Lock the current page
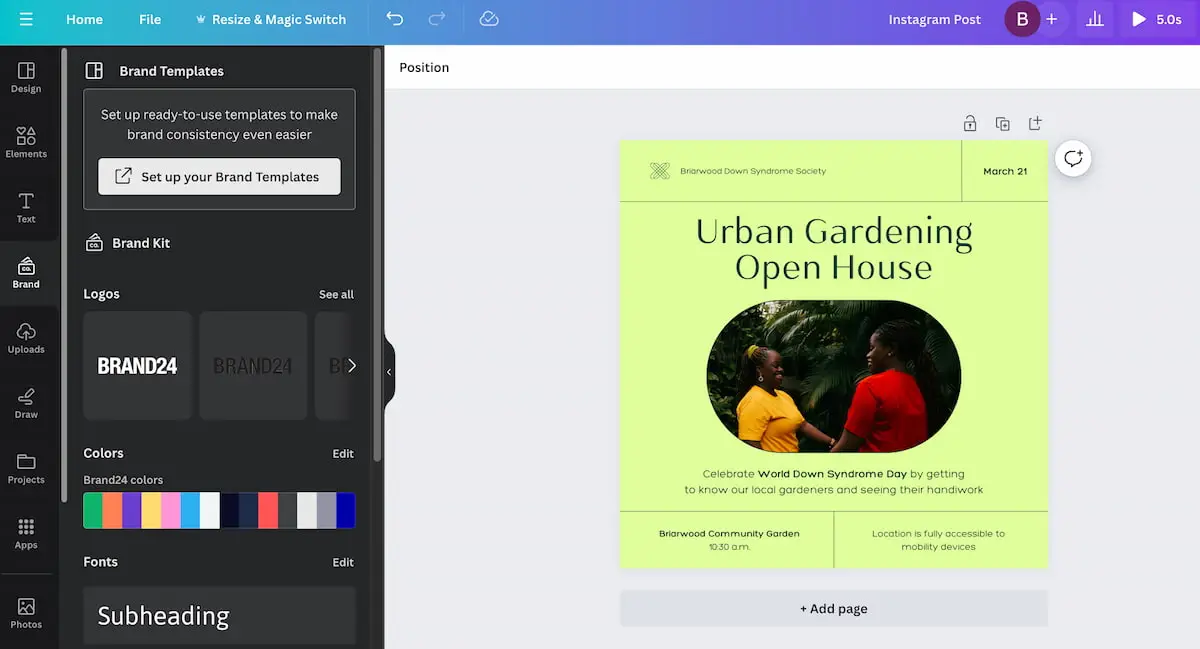 pos(969,122)
